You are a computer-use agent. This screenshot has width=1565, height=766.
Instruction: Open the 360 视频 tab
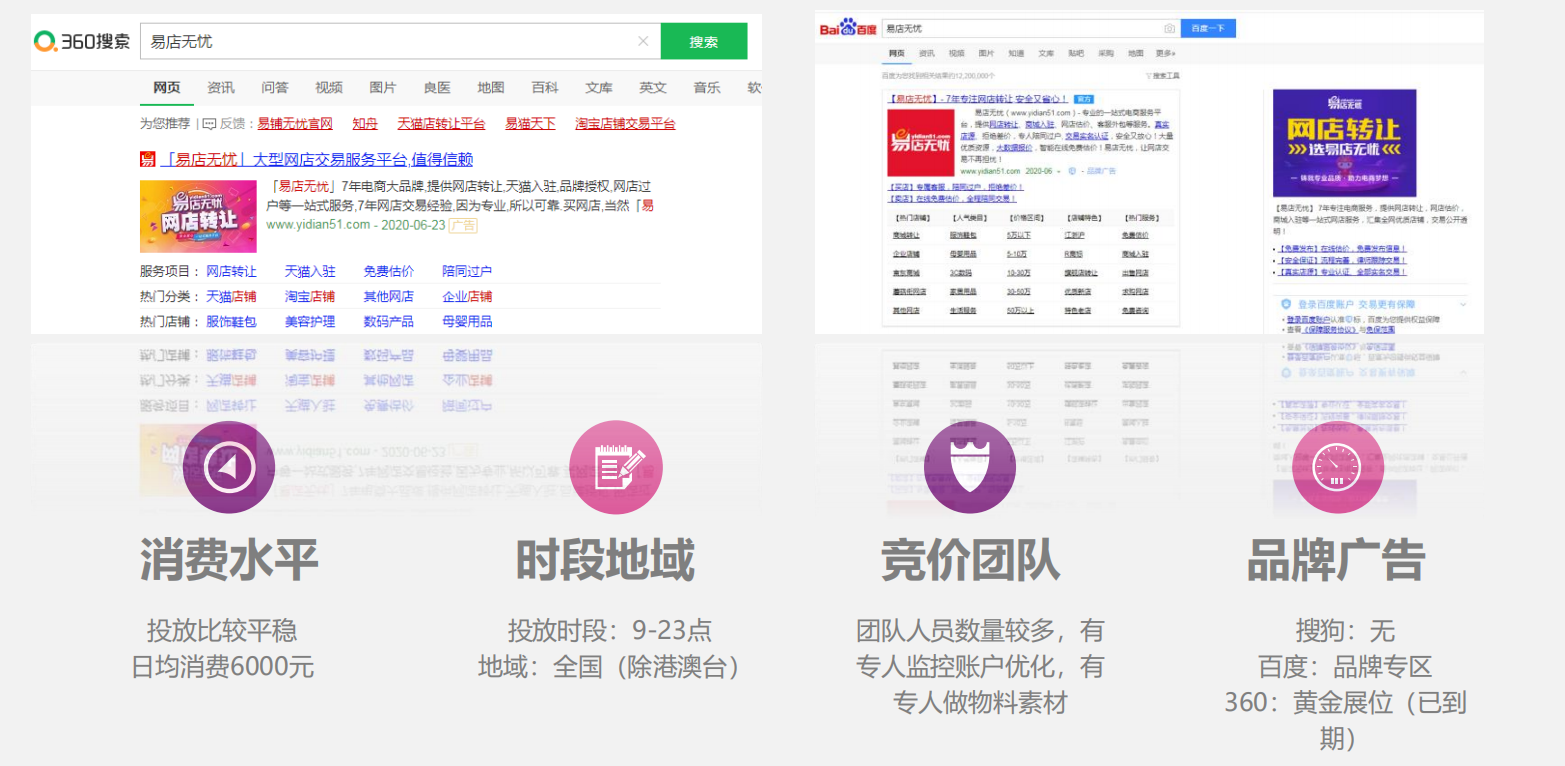pyautogui.click(x=329, y=88)
